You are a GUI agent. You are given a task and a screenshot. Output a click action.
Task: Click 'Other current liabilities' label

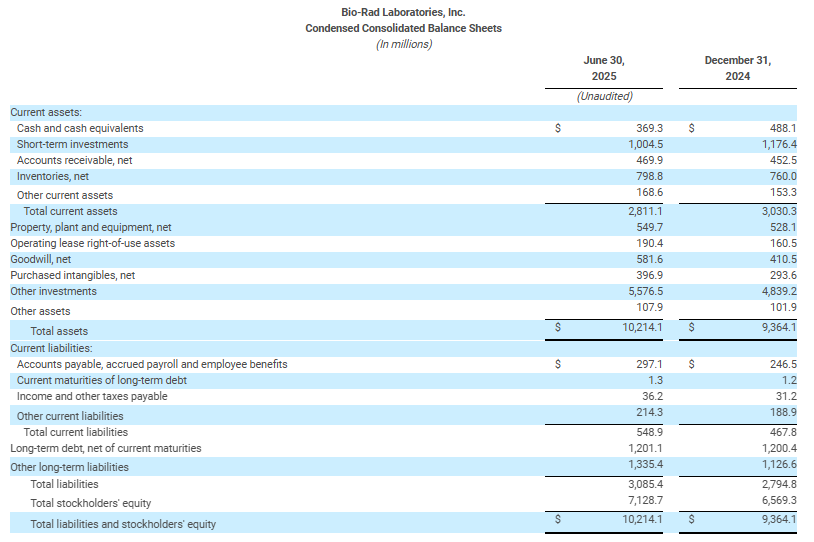click(x=70, y=416)
